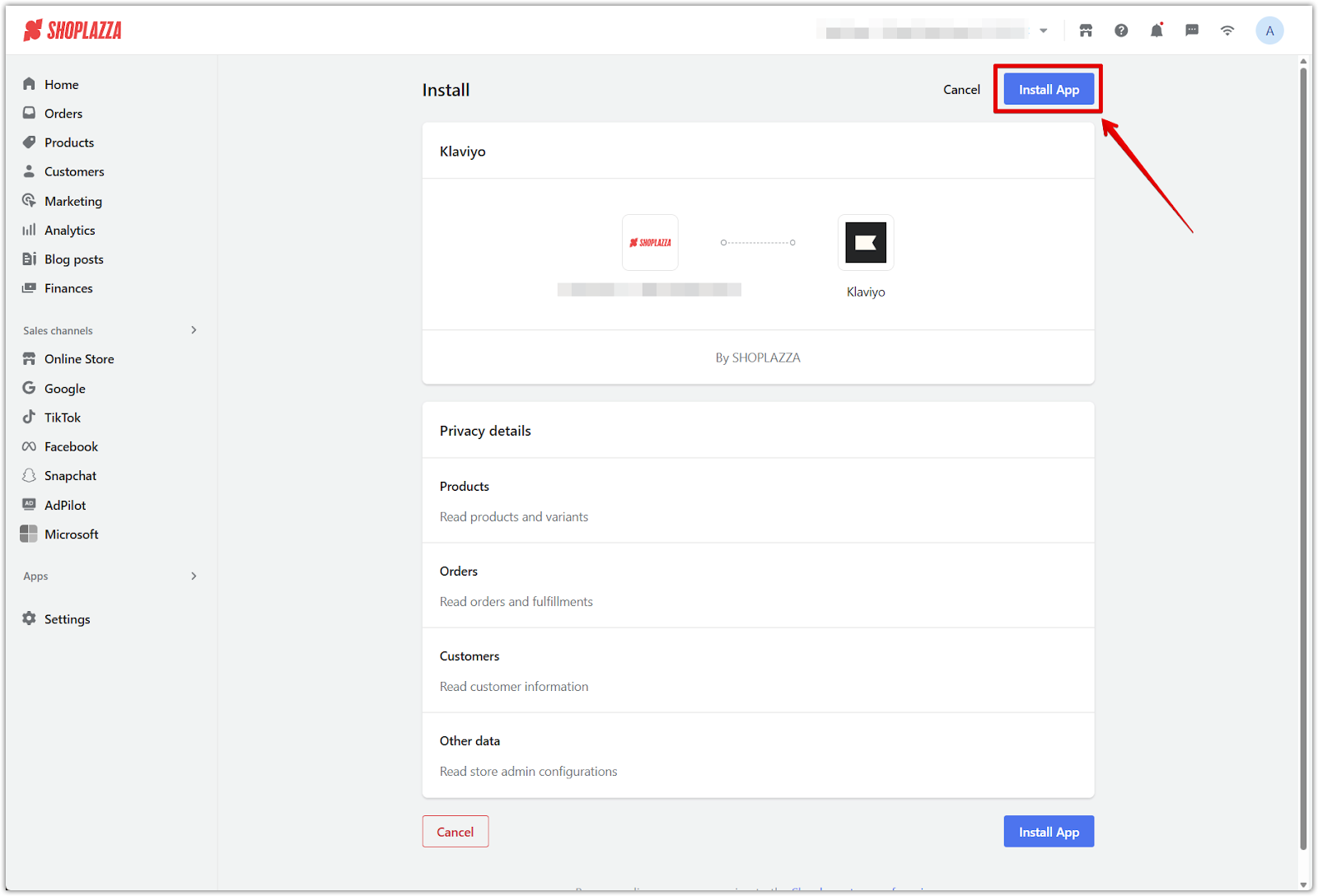The width and height of the screenshot is (1318, 896).
Task: Click "Read orders and fulfillments" text
Action: pyautogui.click(x=516, y=601)
